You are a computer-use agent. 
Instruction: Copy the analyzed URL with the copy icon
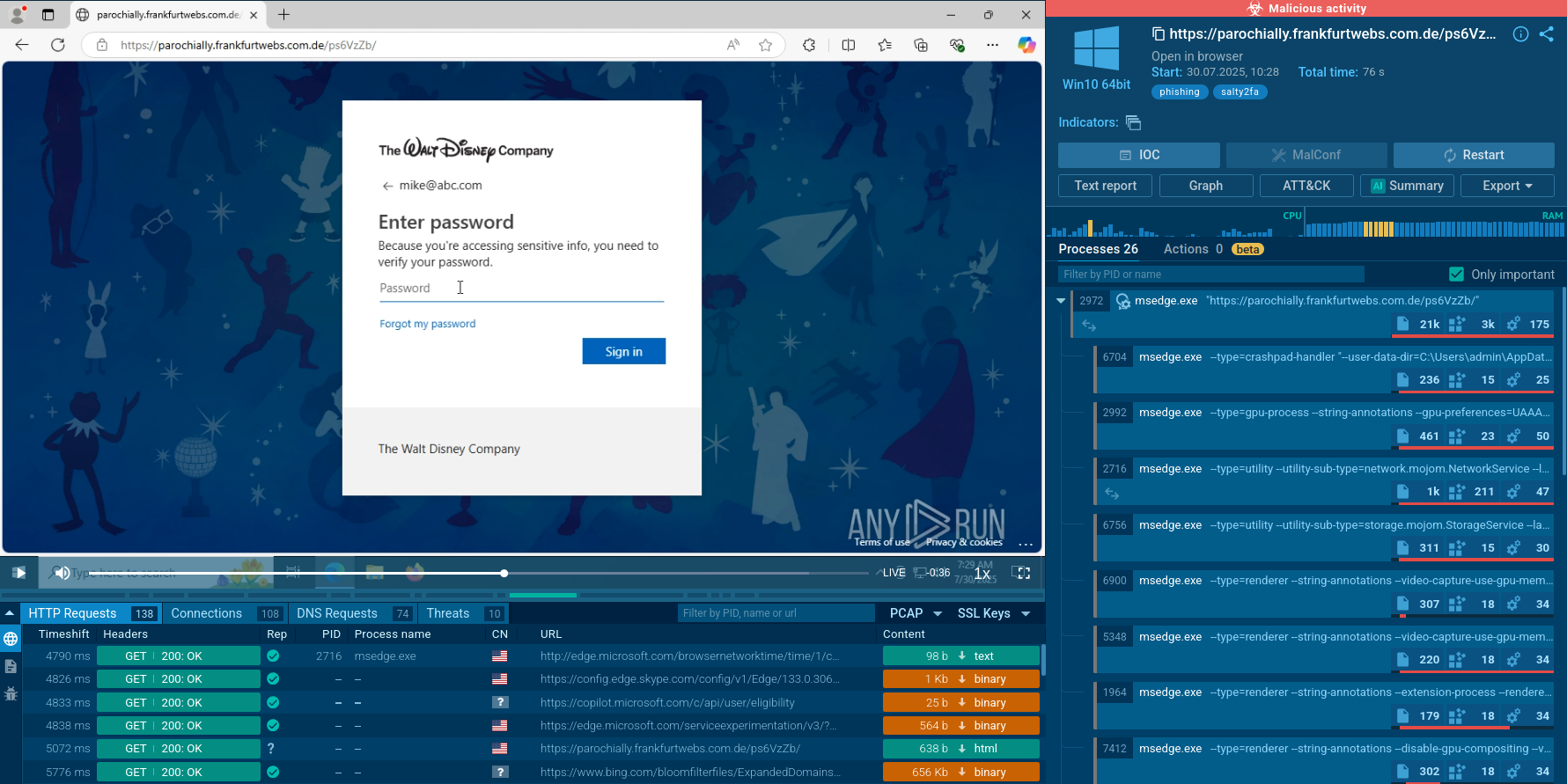(1159, 34)
